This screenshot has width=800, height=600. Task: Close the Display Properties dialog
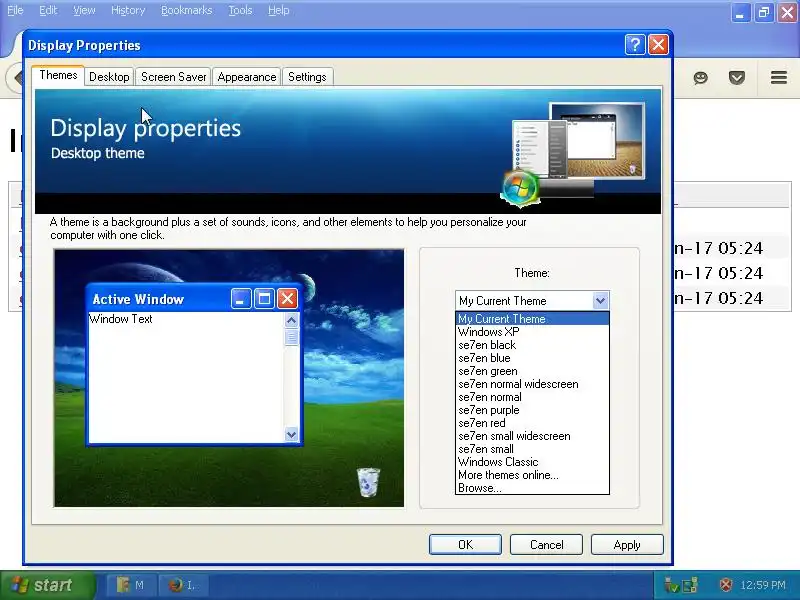[x=658, y=45]
